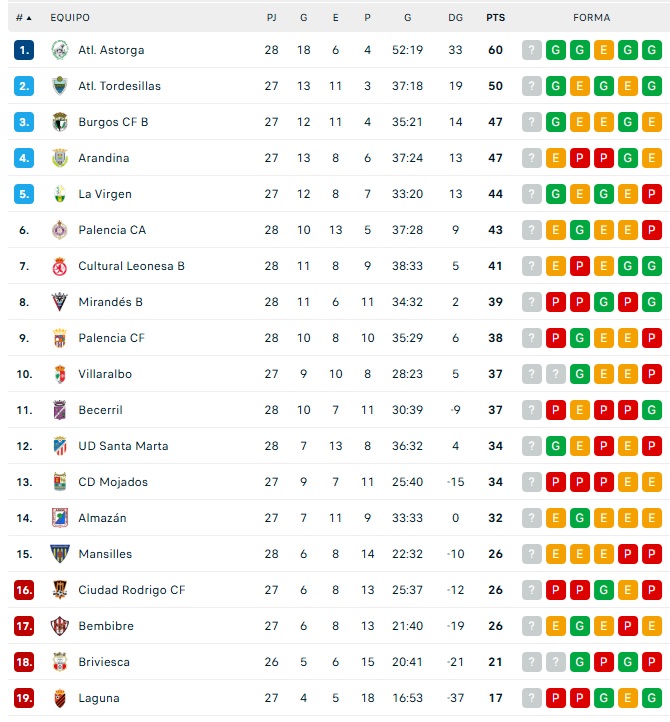
Task: Sort standings by PTS column header
Action: click(495, 18)
